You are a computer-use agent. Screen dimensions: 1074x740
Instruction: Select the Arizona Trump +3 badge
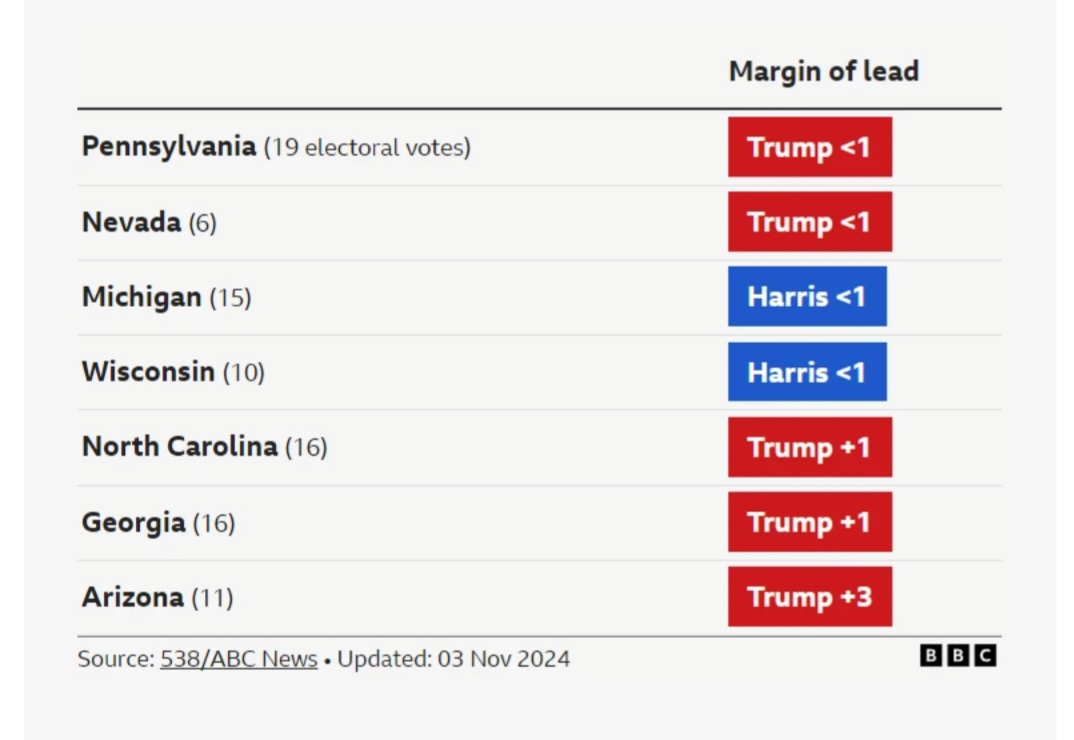click(810, 597)
